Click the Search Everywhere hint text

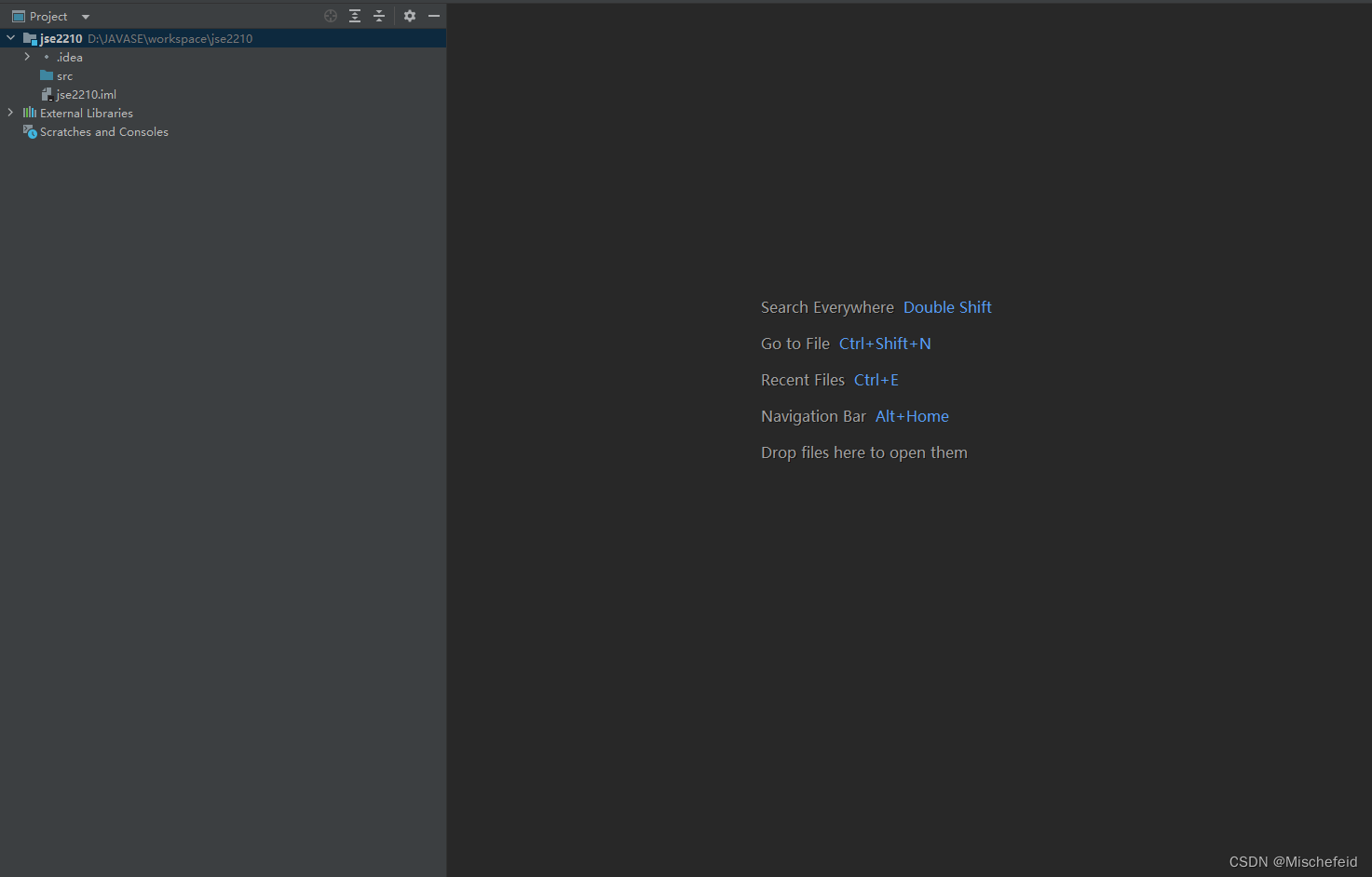point(827,307)
